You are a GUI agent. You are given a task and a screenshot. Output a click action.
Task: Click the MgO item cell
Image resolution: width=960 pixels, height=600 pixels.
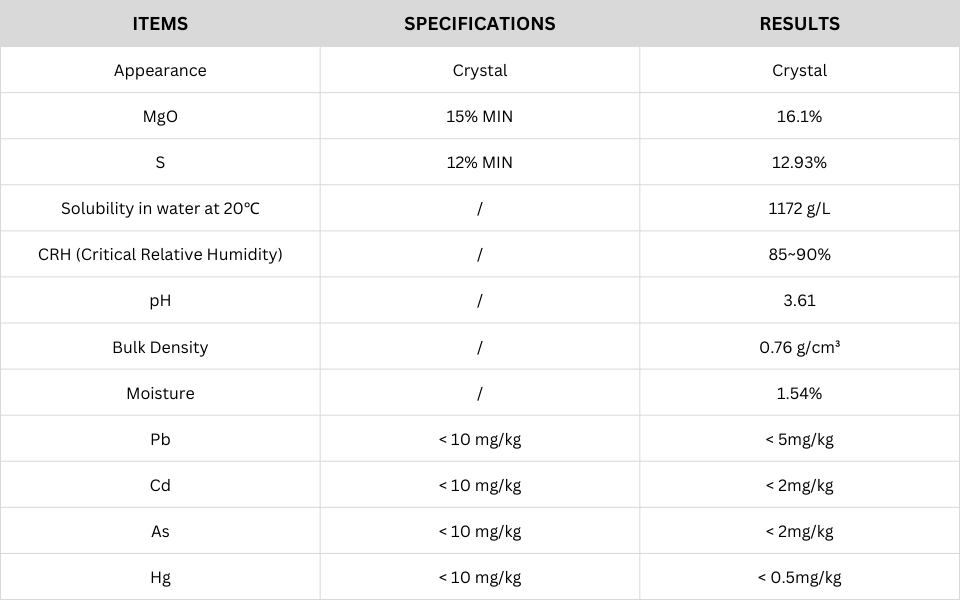pos(160,116)
